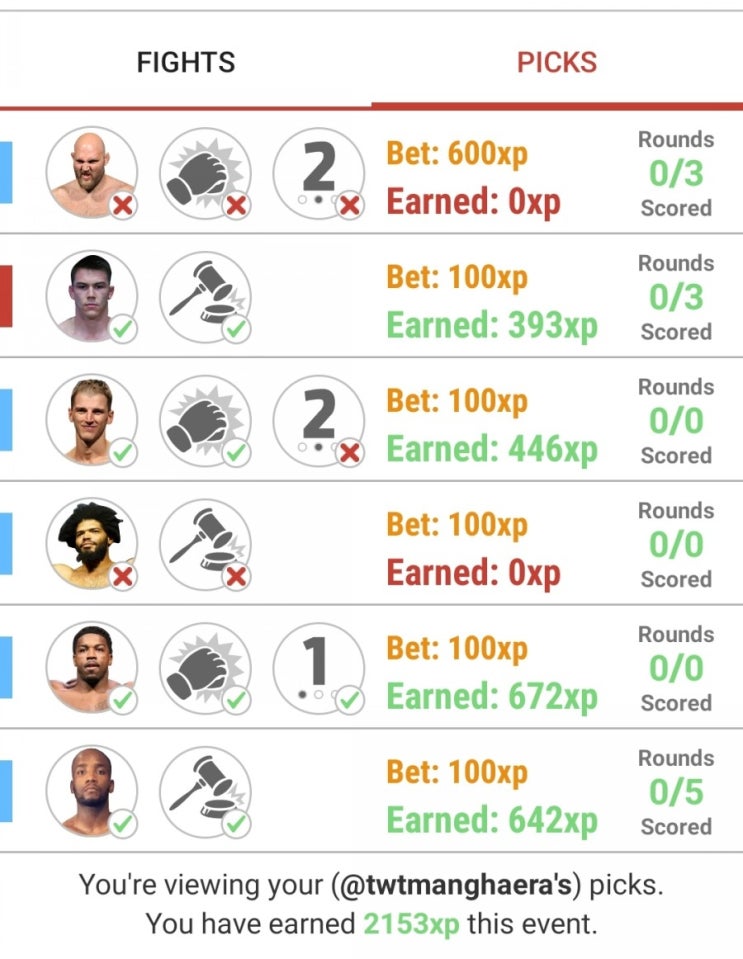Tap the knockout glove icon in the 446xp earned row

click(x=205, y=421)
